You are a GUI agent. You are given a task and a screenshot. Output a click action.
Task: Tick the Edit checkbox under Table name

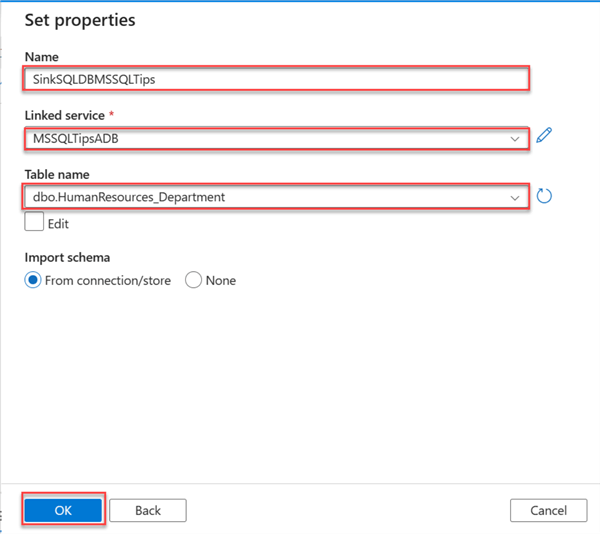click(34, 221)
